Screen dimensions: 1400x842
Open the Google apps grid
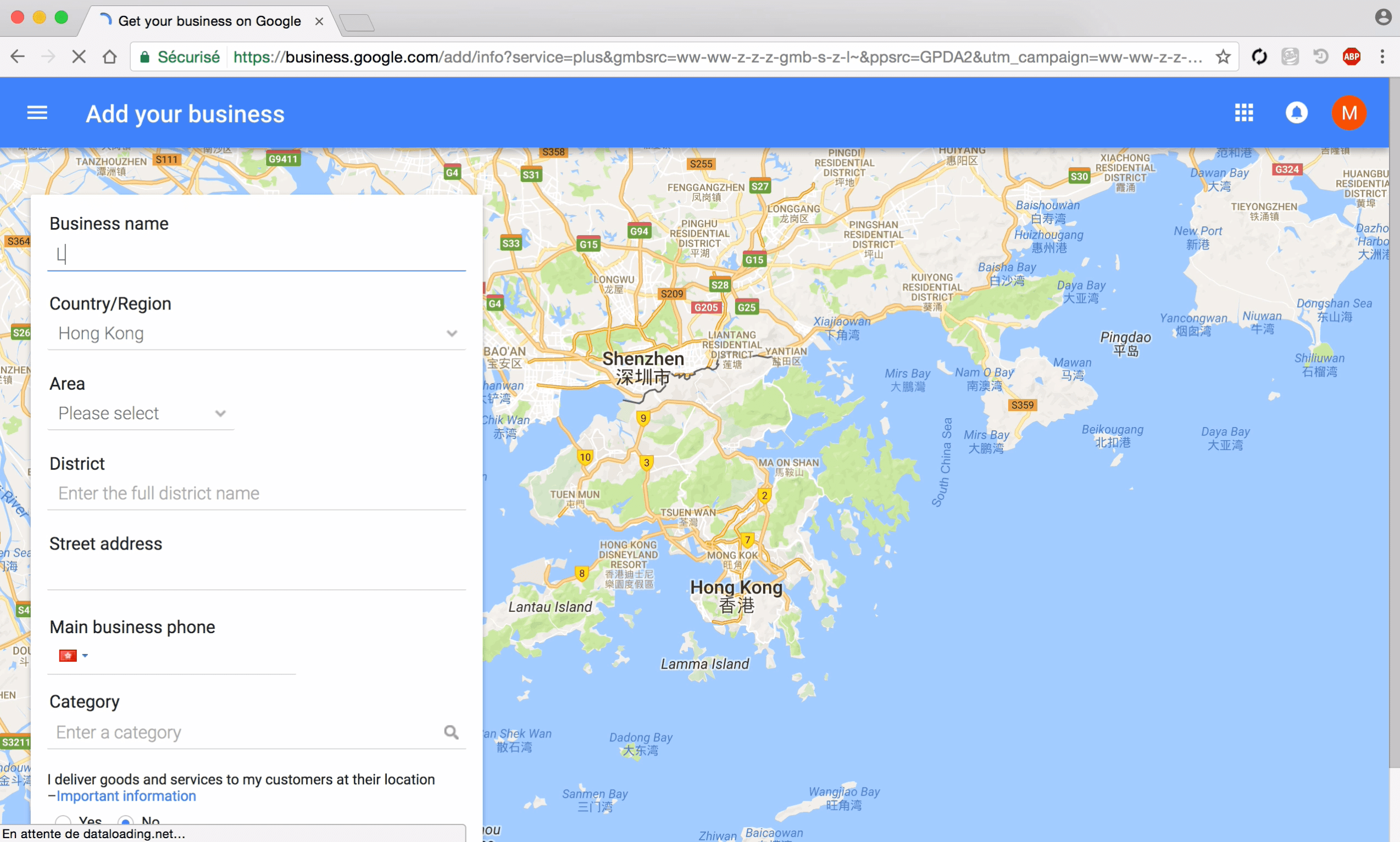point(1243,113)
